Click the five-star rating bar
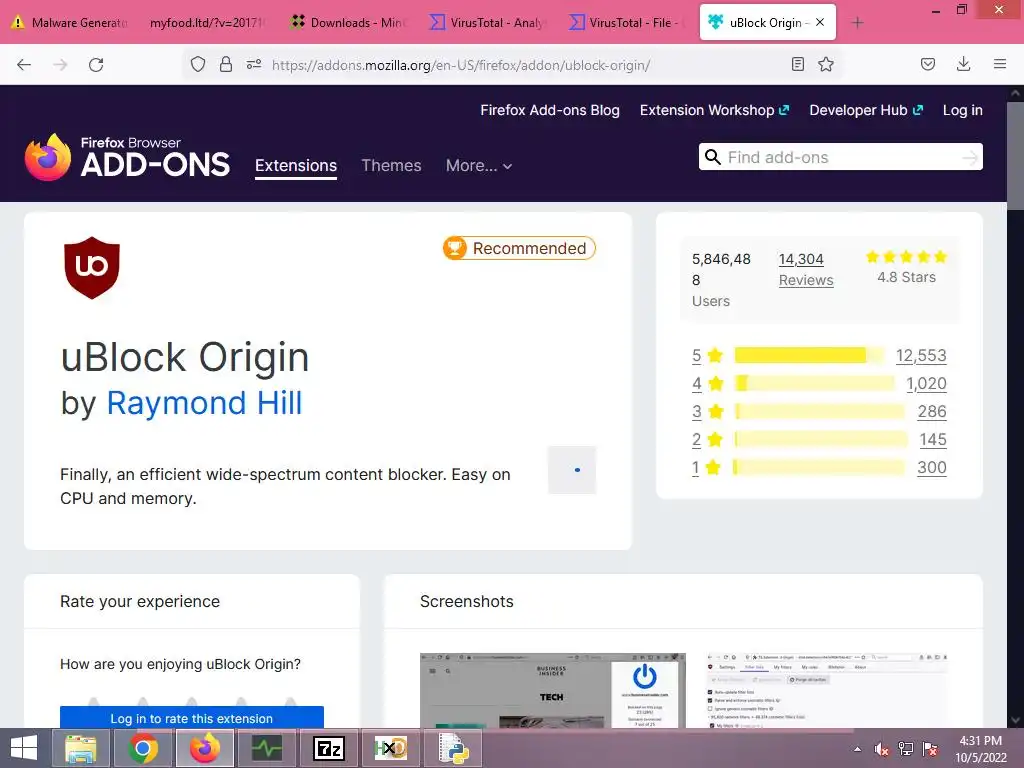Screen dimensions: 1024x768 [x=809, y=355]
